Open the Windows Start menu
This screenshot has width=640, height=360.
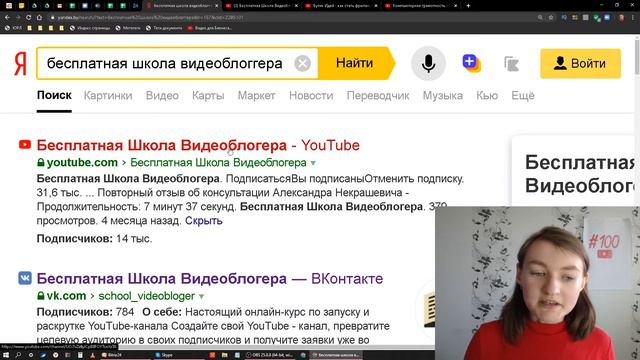6,355
